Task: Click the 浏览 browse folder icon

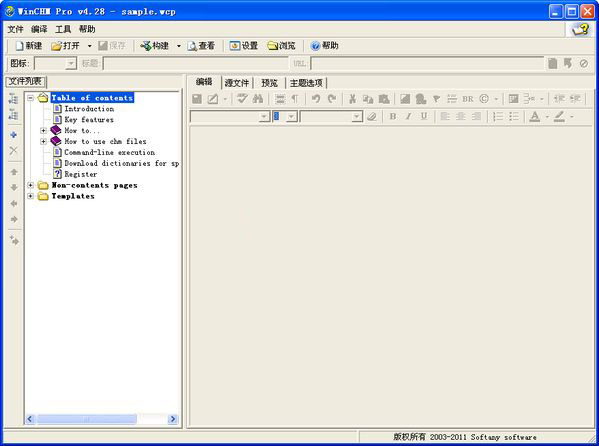Action: coord(272,46)
